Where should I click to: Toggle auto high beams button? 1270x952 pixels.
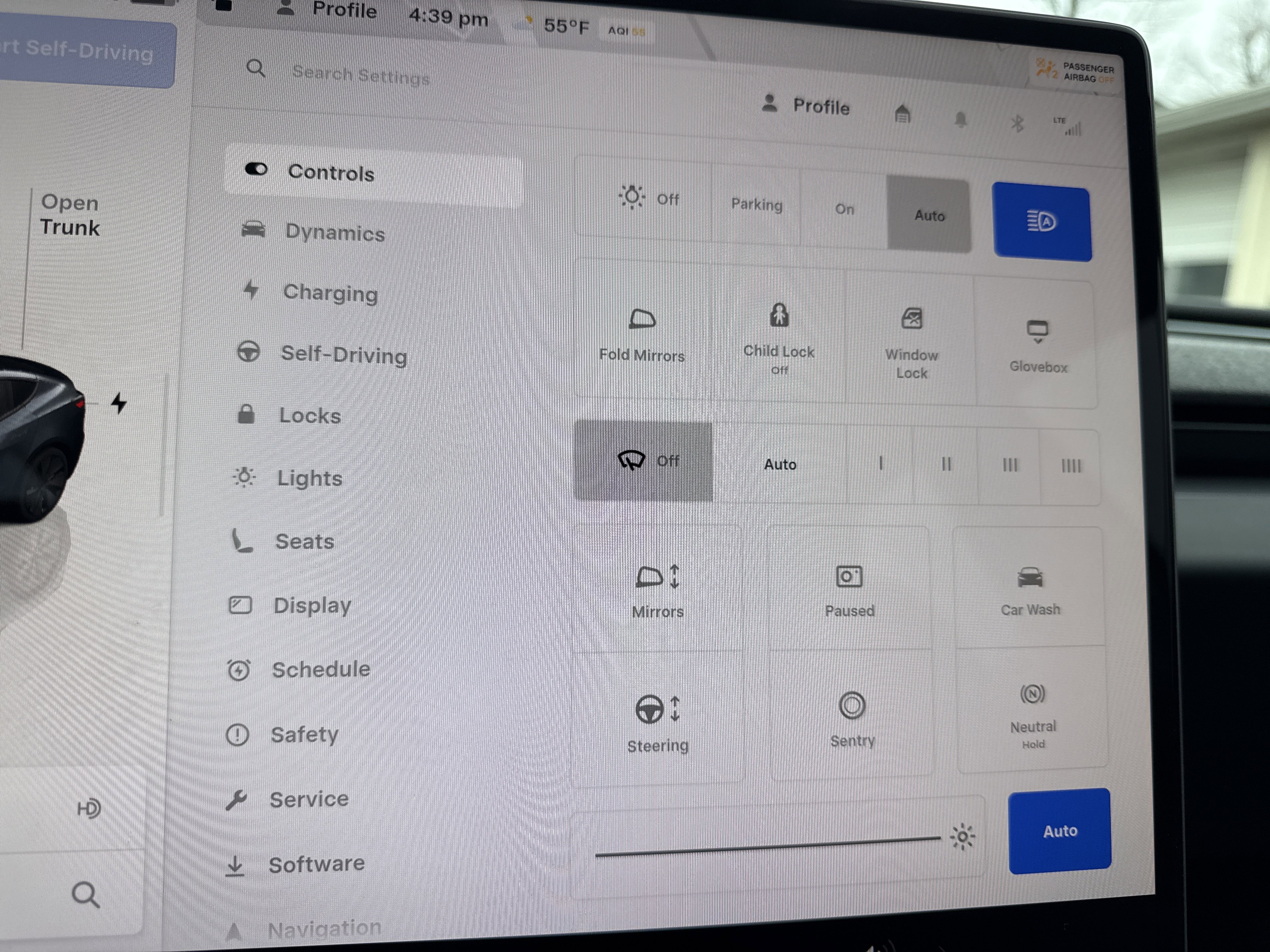pos(1042,222)
